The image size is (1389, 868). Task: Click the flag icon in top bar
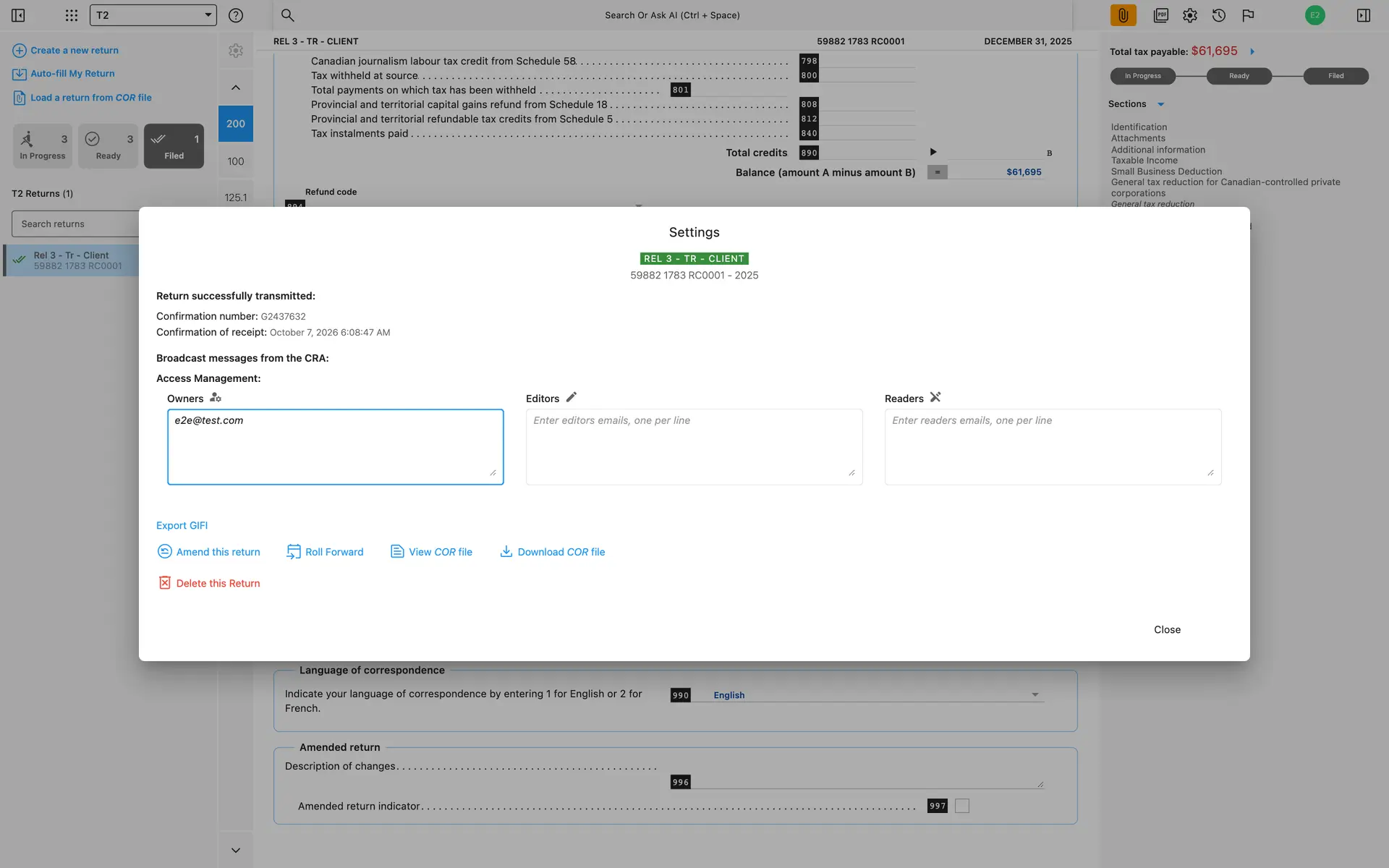1248,15
